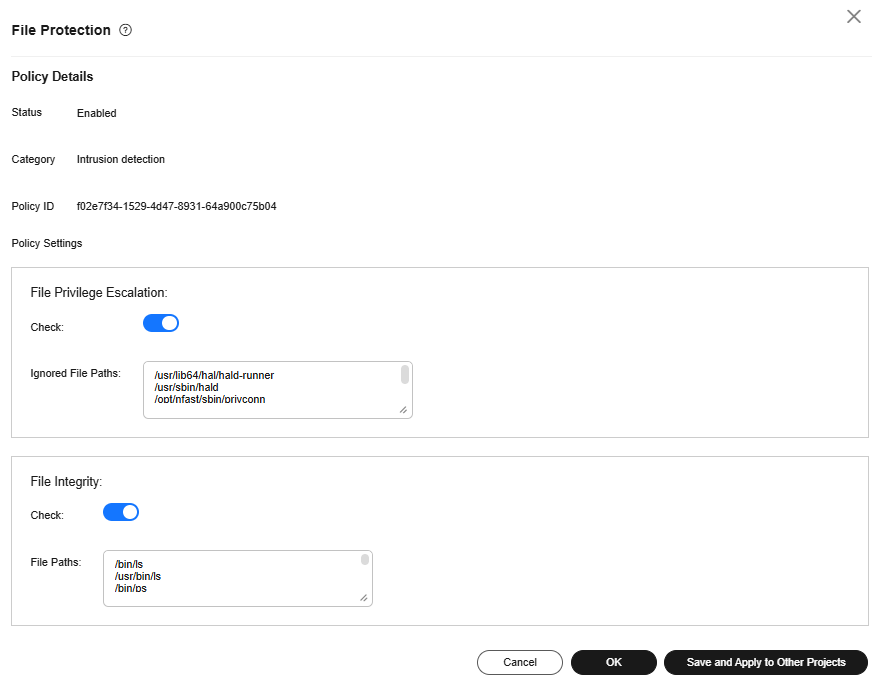Click resize handle of Ignored File Paths box
Image resolution: width=872 pixels, height=685 pixels.
coord(403,410)
